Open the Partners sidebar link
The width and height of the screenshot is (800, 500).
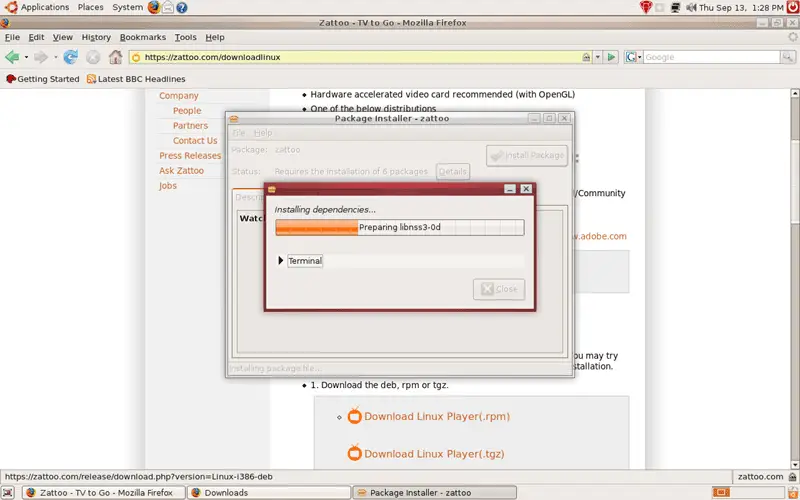point(190,126)
